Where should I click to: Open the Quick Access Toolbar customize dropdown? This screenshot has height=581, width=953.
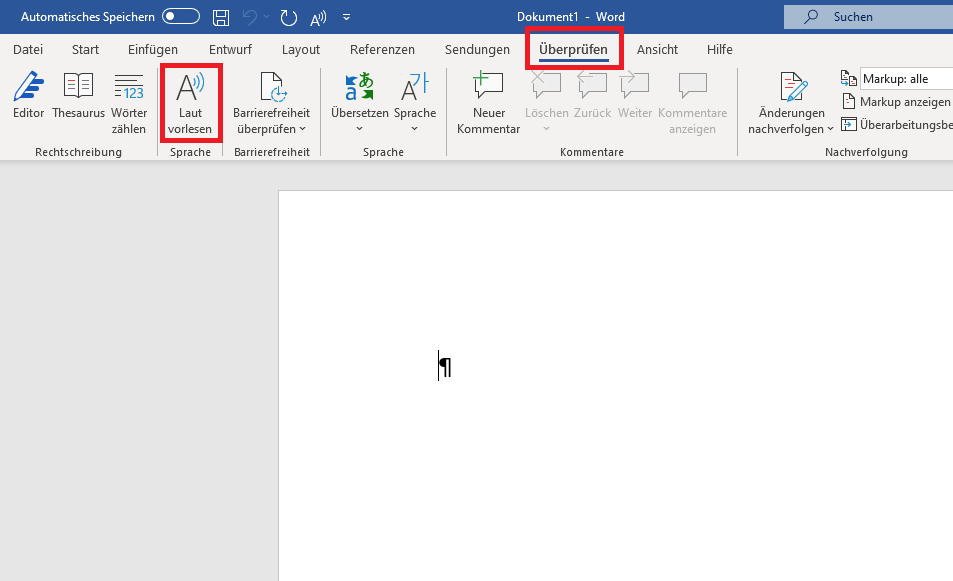[346, 17]
